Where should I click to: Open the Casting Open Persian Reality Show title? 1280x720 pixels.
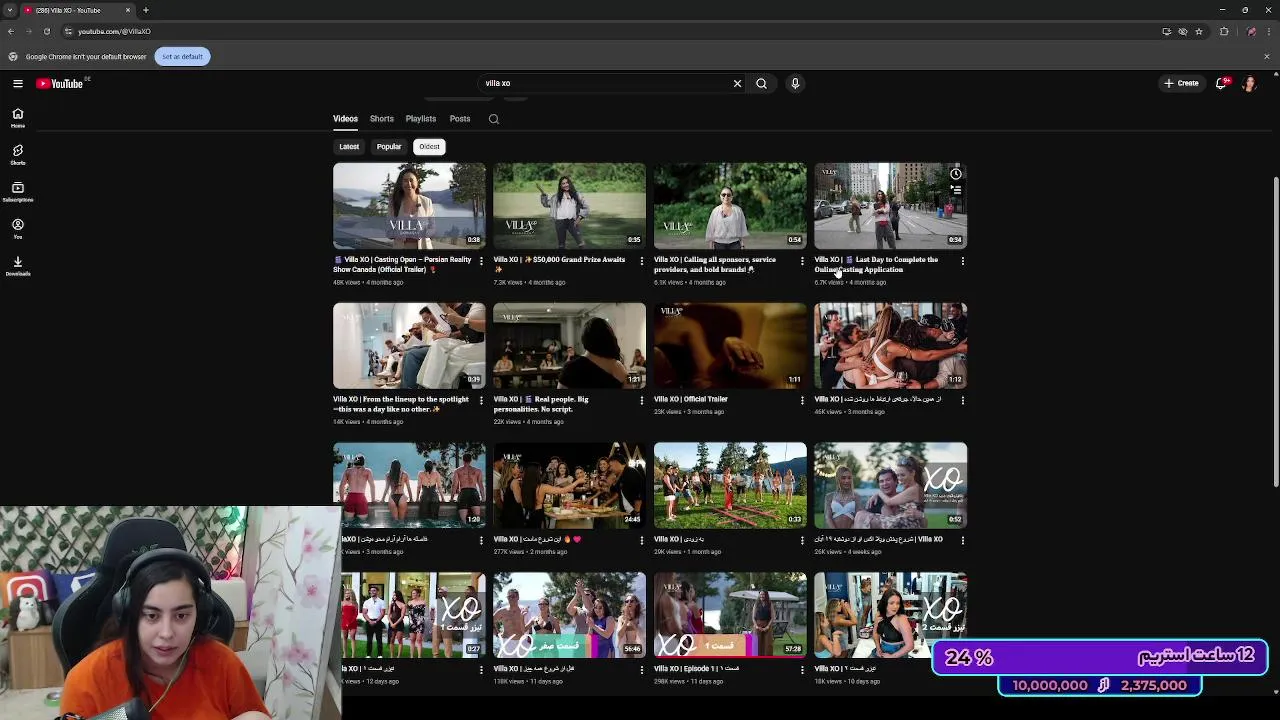402,264
